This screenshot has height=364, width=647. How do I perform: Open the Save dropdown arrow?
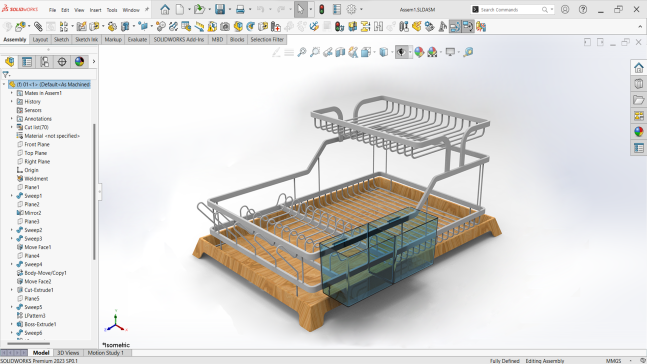point(230,9)
